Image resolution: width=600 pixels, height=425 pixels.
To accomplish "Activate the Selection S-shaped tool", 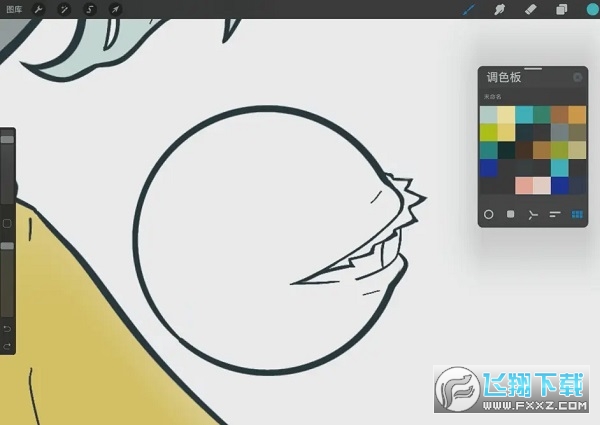I will [90, 9].
